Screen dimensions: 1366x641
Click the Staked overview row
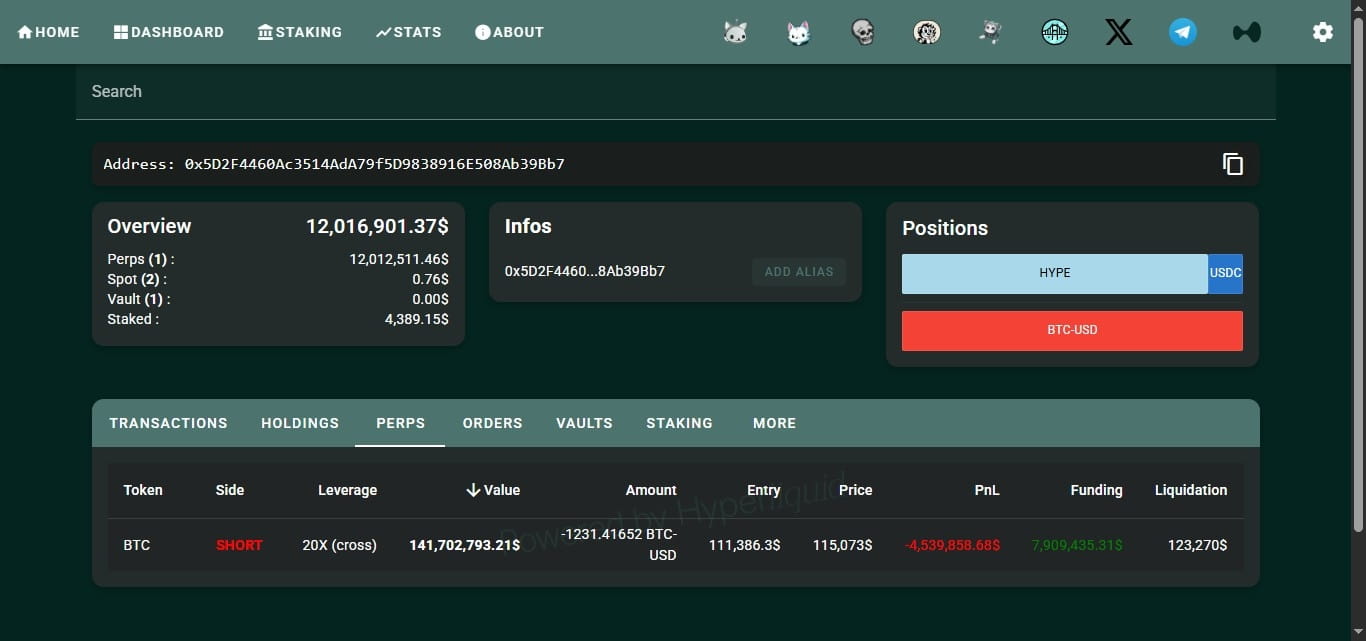[x=278, y=319]
